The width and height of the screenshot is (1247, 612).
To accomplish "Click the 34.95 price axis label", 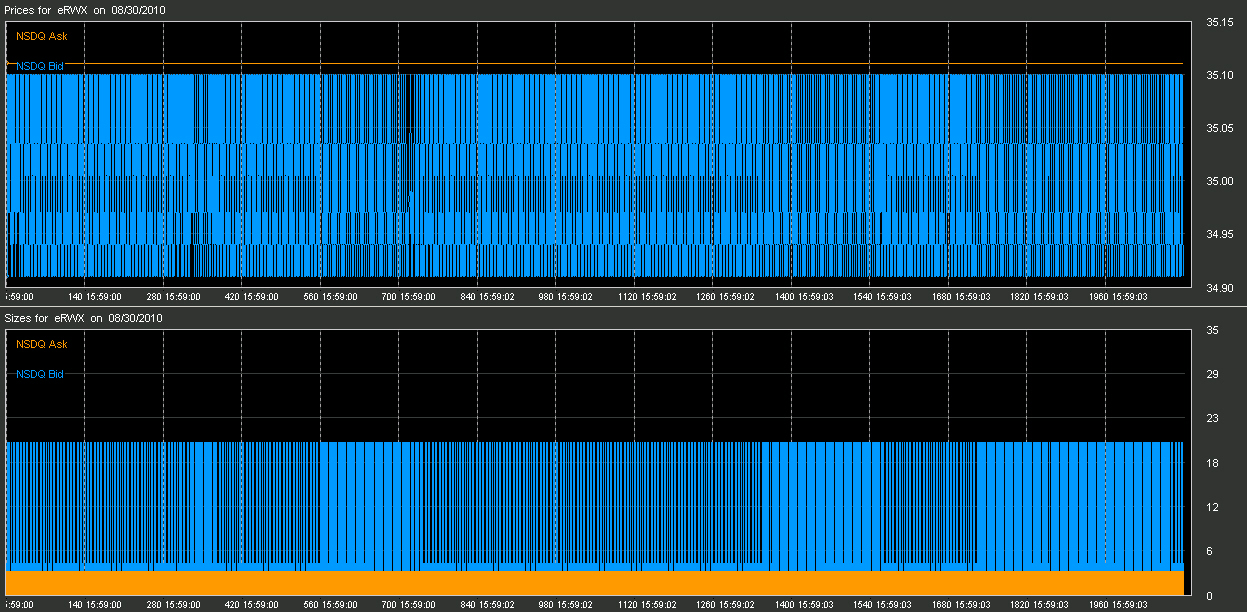I will [x=1221, y=234].
